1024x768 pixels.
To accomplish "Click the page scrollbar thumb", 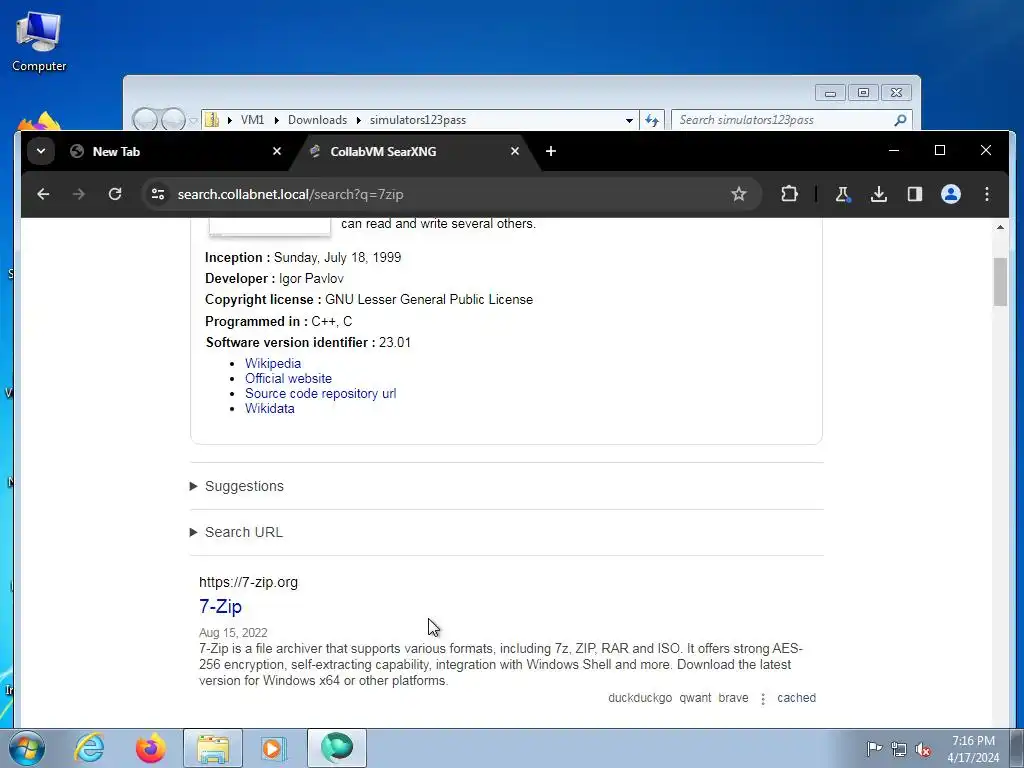I will point(1000,281).
